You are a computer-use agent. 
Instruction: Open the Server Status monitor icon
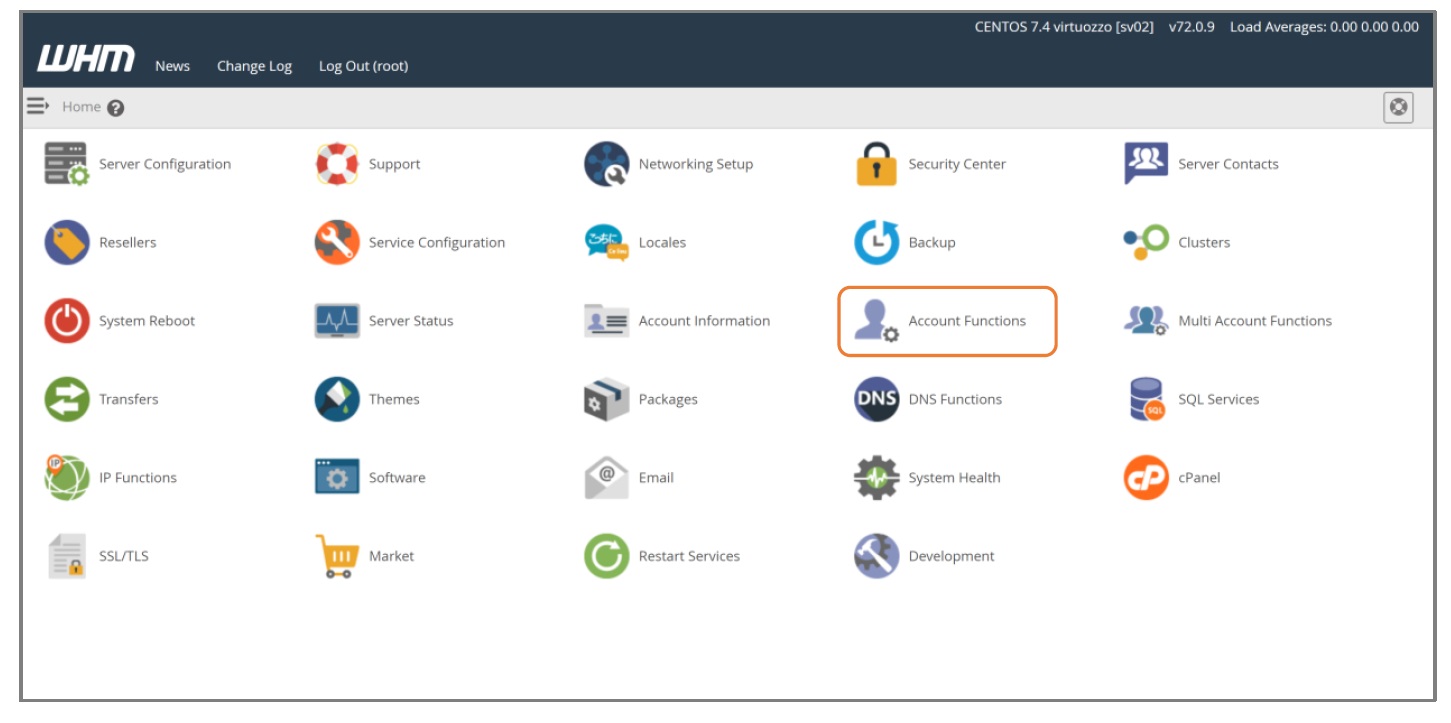pos(337,321)
